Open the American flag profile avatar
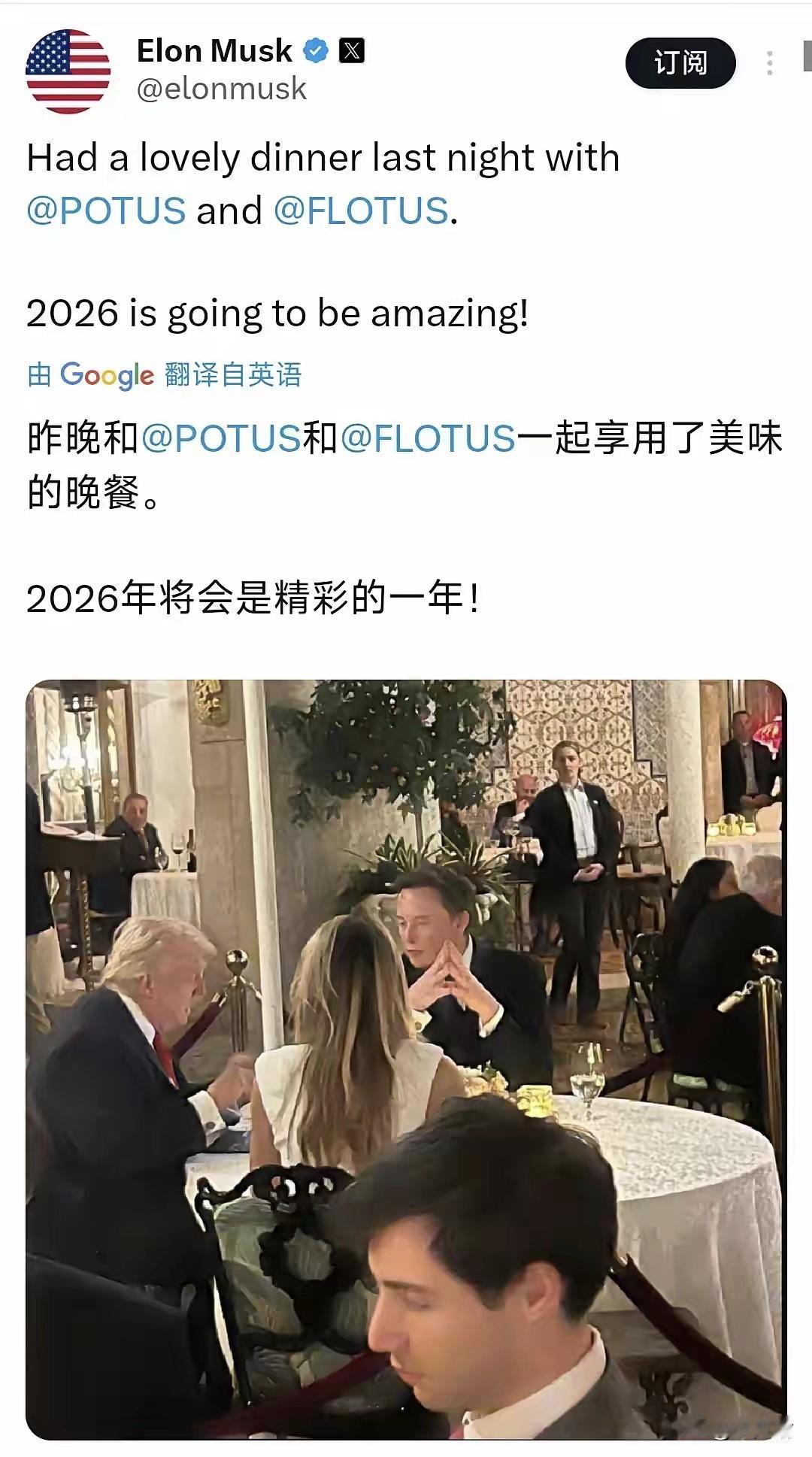Image resolution: width=812 pixels, height=1457 pixels. pyautogui.click(x=68, y=71)
